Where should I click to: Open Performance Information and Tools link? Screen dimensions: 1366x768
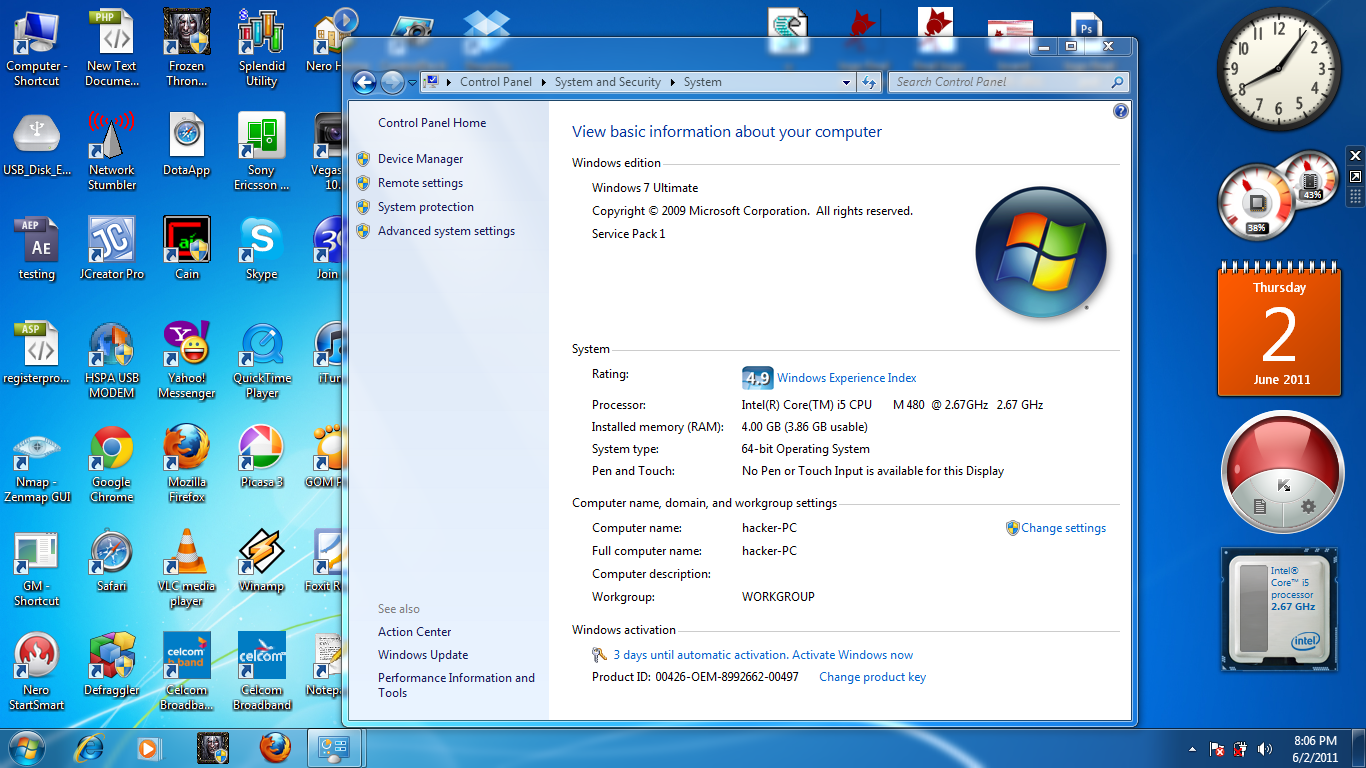[x=456, y=685]
